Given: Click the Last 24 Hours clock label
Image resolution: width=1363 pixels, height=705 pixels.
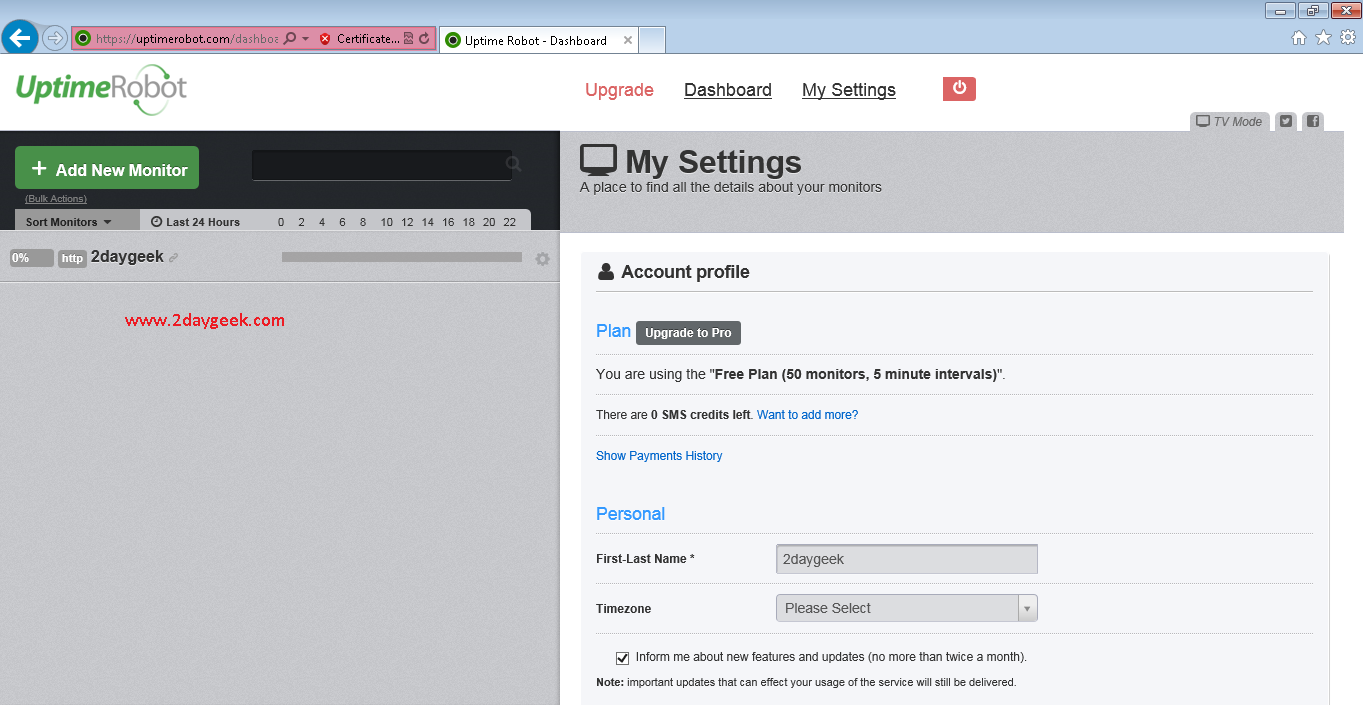Looking at the screenshot, I should click(x=196, y=222).
